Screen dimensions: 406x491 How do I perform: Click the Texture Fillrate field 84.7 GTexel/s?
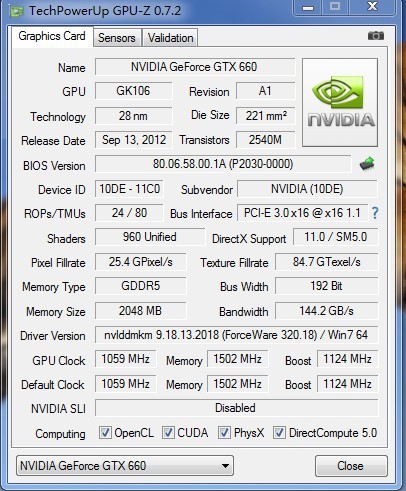(327, 262)
